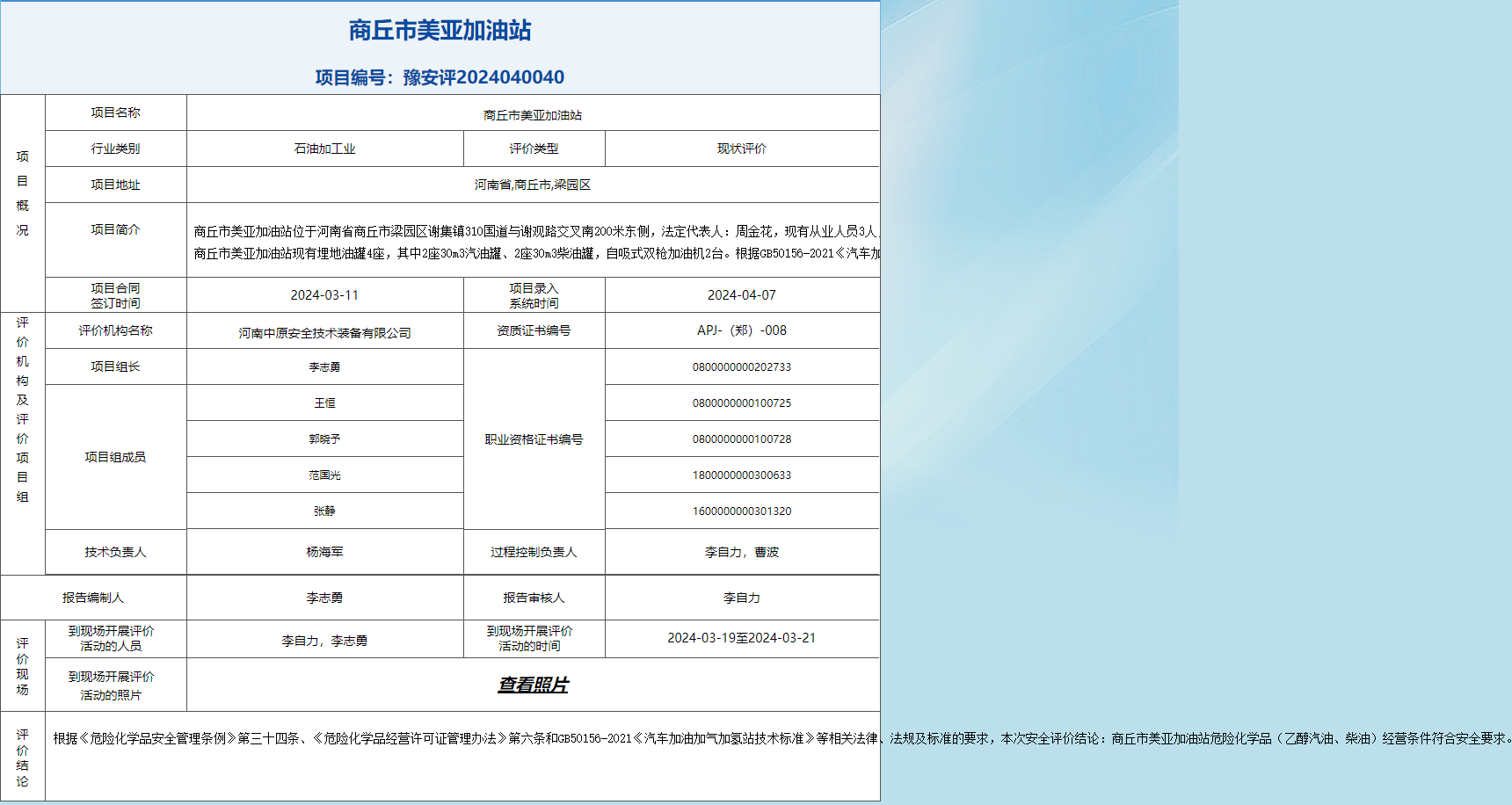Click the 项目概况 section header
The height and width of the screenshot is (805, 1512).
pos(22,193)
